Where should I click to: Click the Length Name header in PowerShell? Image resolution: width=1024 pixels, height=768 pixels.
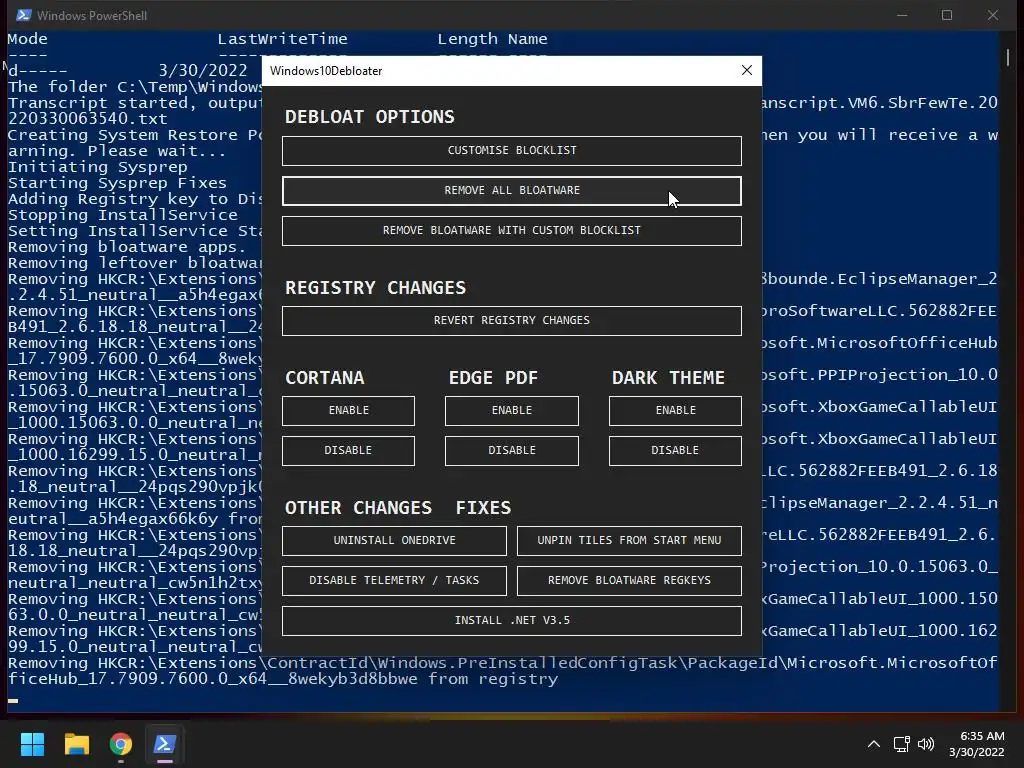click(492, 39)
